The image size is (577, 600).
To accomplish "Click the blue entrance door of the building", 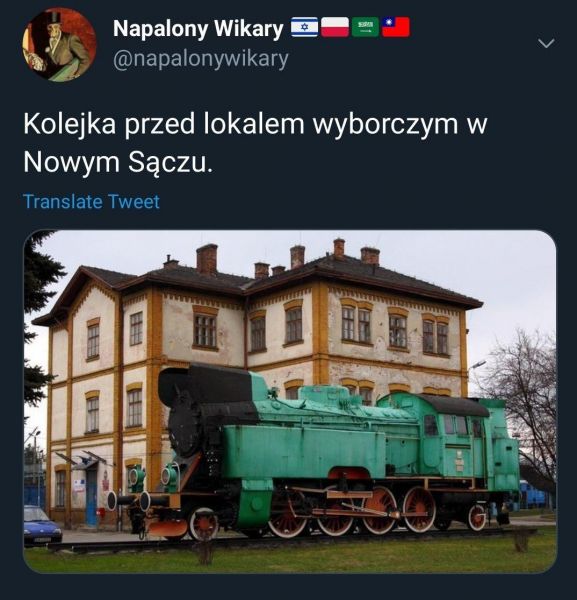I will click(x=92, y=497).
